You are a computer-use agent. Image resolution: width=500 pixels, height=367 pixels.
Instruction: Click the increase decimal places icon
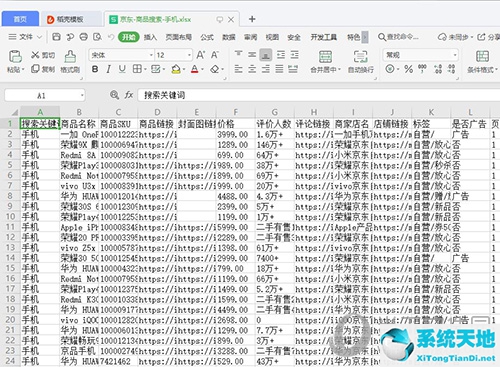click(438, 69)
